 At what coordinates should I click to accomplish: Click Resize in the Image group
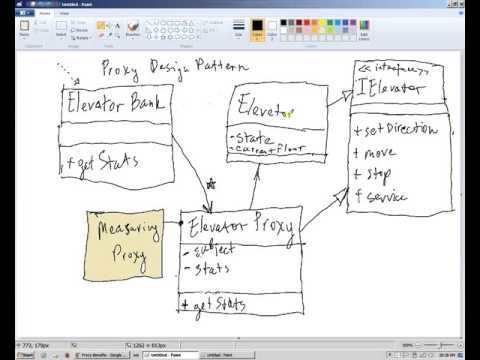(79, 30)
